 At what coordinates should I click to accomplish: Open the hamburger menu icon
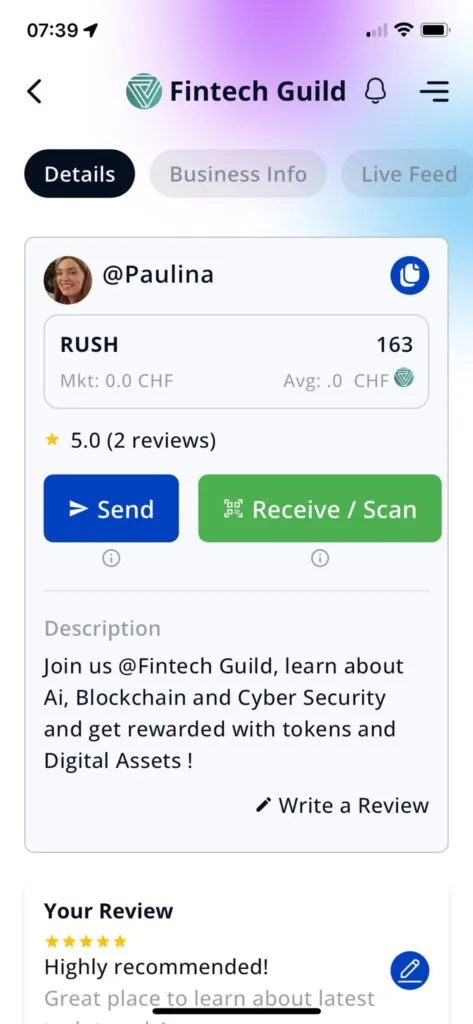point(434,91)
